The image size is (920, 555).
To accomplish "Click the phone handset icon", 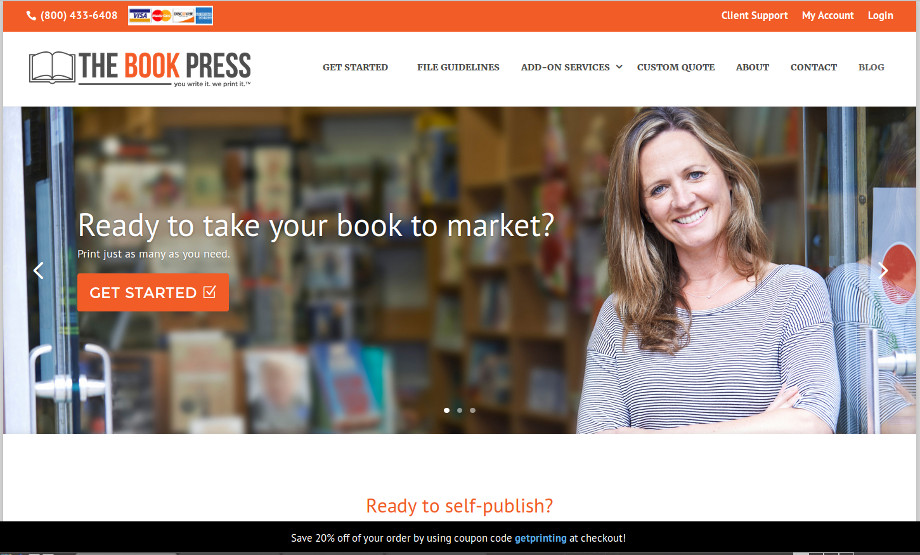I will (31, 16).
